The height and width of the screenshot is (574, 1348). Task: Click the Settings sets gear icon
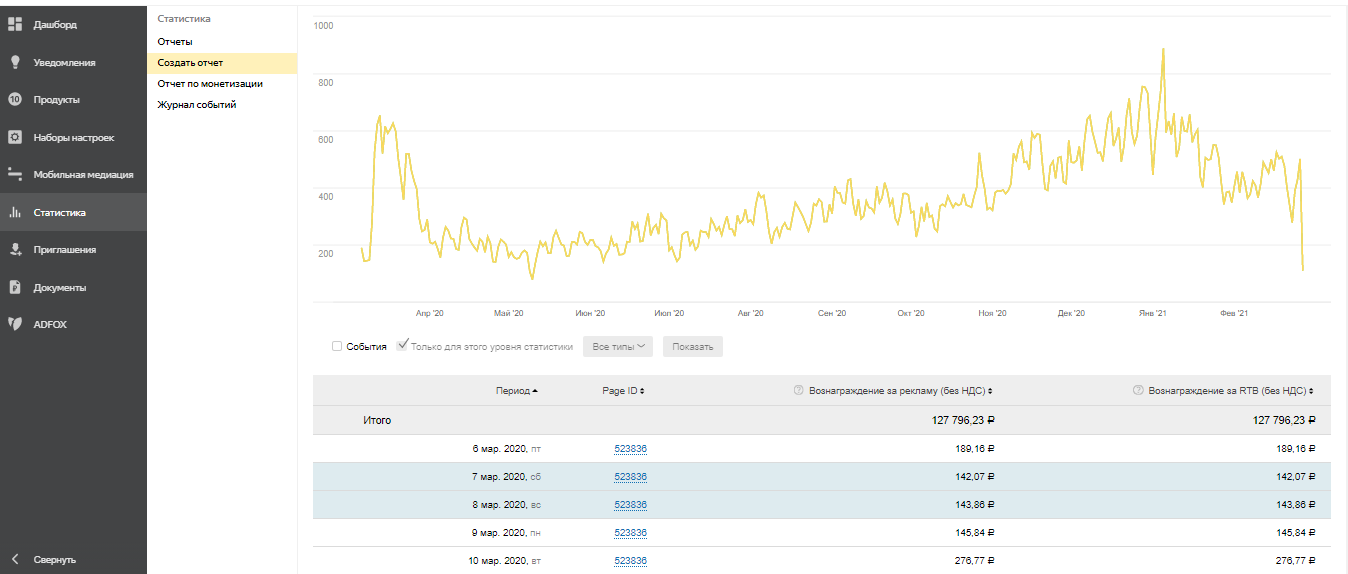pos(15,137)
